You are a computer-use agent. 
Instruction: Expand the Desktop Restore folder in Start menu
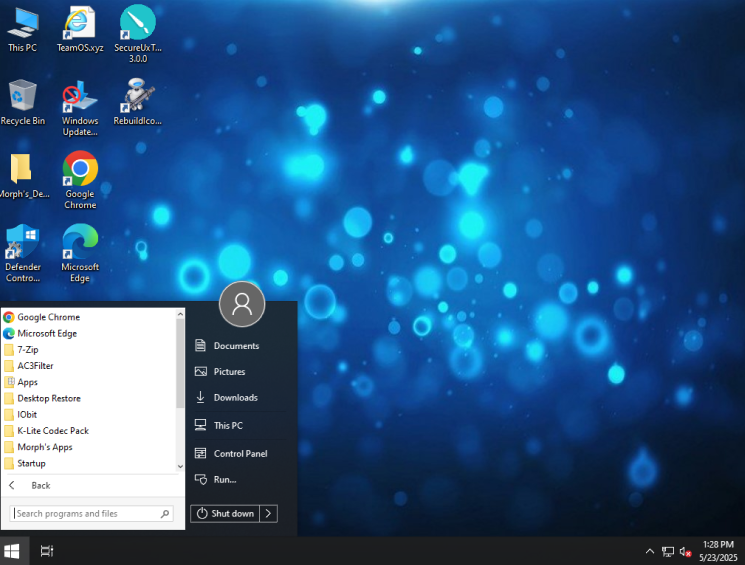tap(88, 398)
